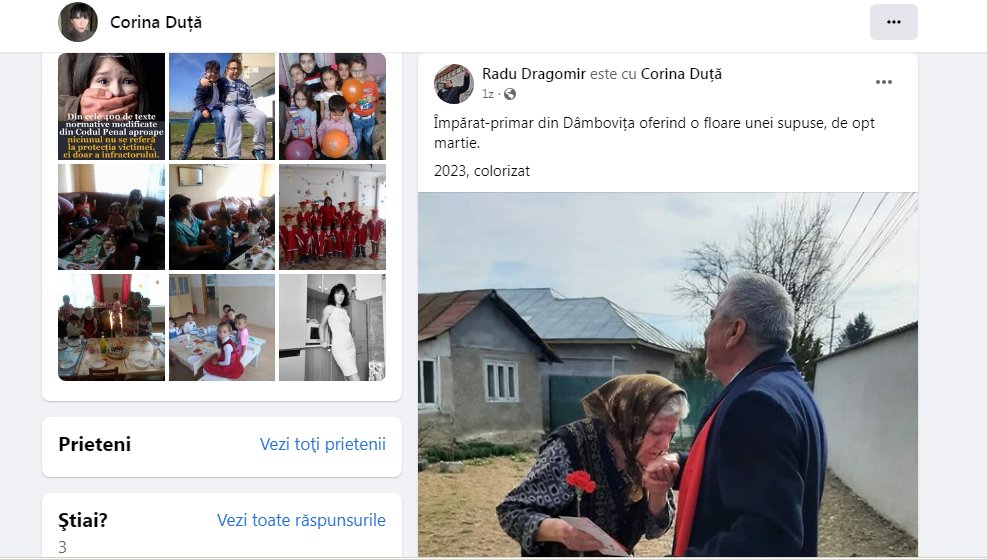
Task: Open the black-and-white woman in dress photo
Action: (332, 327)
